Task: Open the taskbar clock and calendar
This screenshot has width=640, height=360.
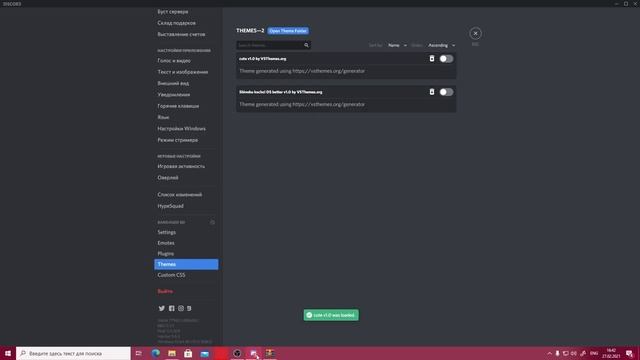Action: click(611, 353)
